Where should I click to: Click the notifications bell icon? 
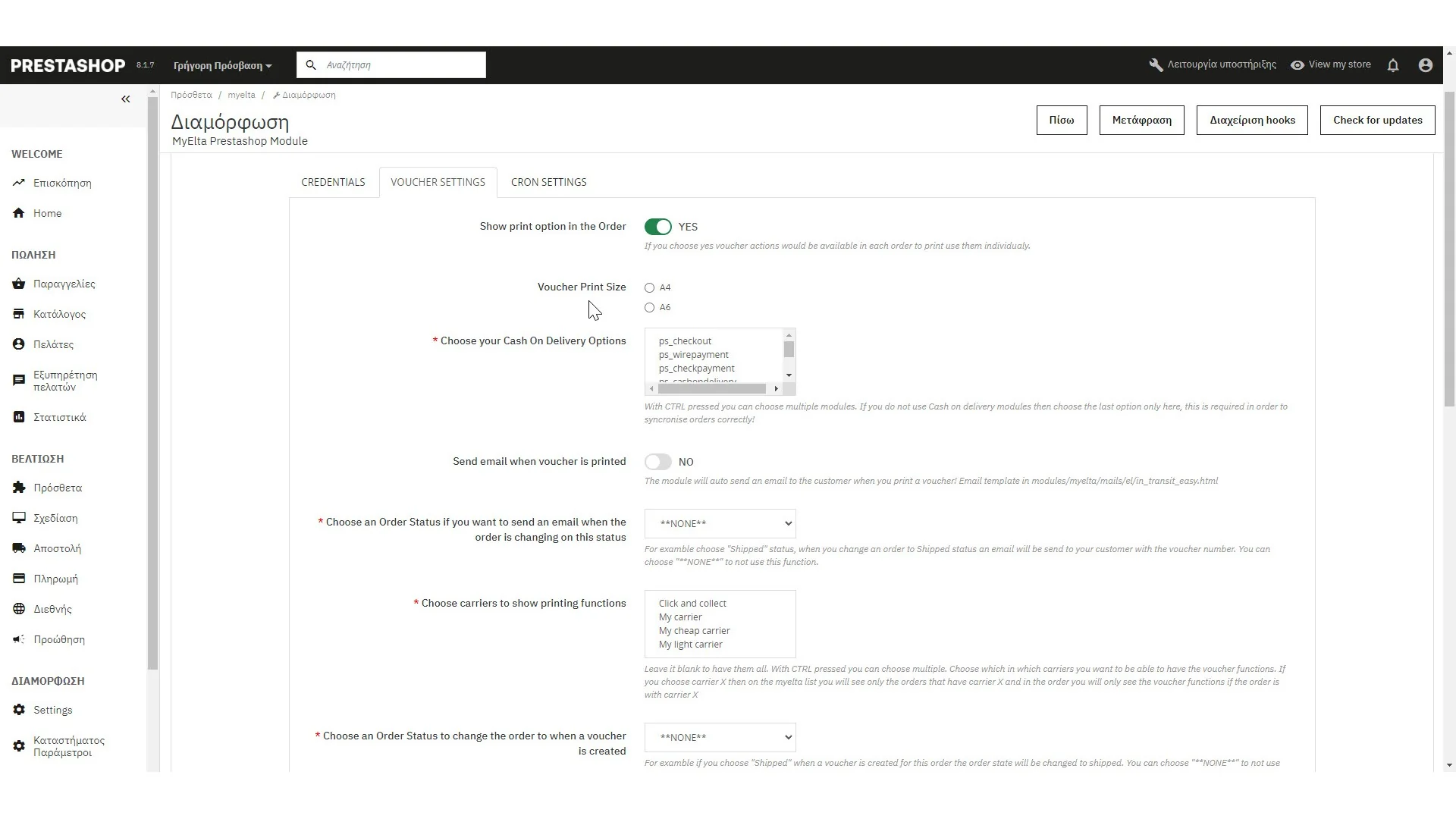coord(1393,65)
